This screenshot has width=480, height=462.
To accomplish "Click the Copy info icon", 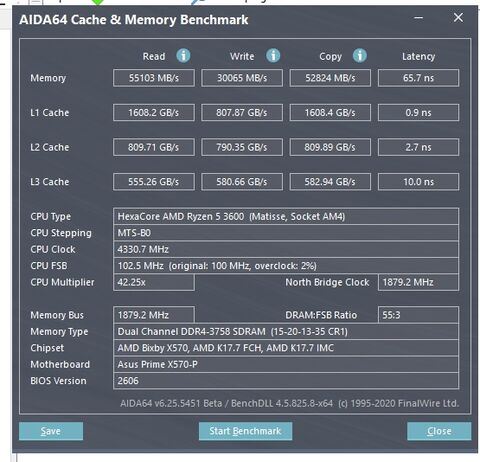I will click(x=360, y=55).
